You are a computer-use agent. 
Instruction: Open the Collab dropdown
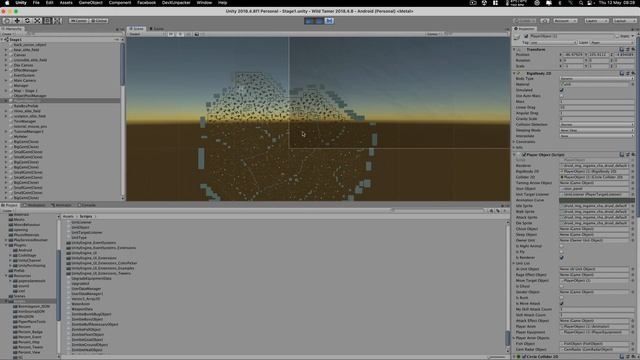524,20
